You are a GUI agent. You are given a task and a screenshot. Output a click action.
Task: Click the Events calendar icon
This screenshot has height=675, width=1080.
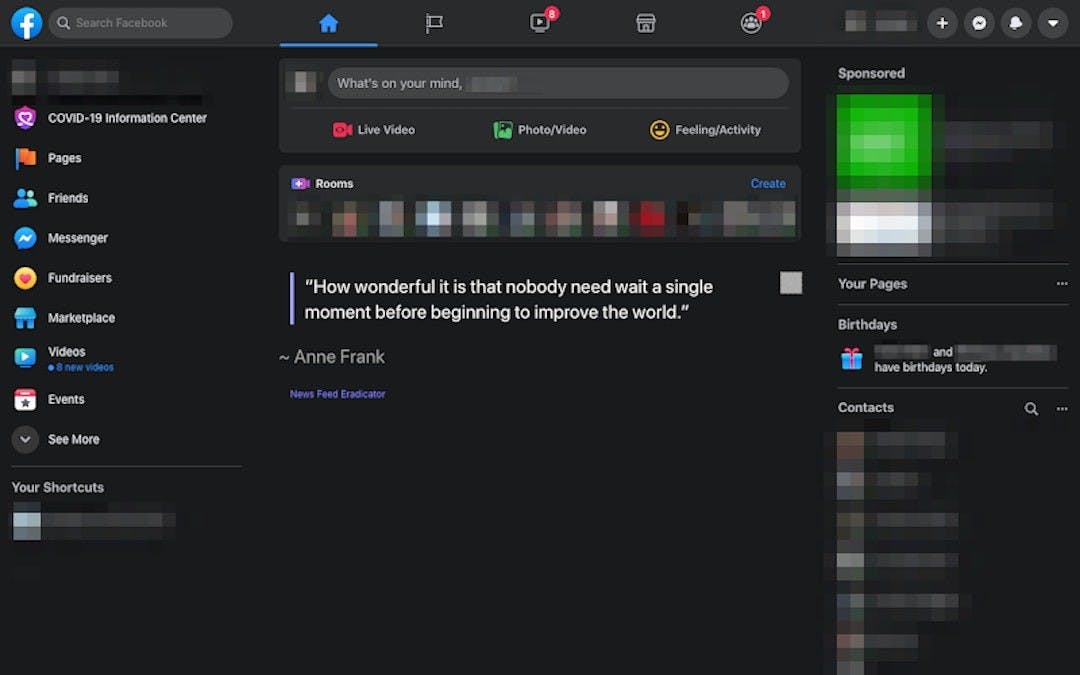[x=25, y=399]
